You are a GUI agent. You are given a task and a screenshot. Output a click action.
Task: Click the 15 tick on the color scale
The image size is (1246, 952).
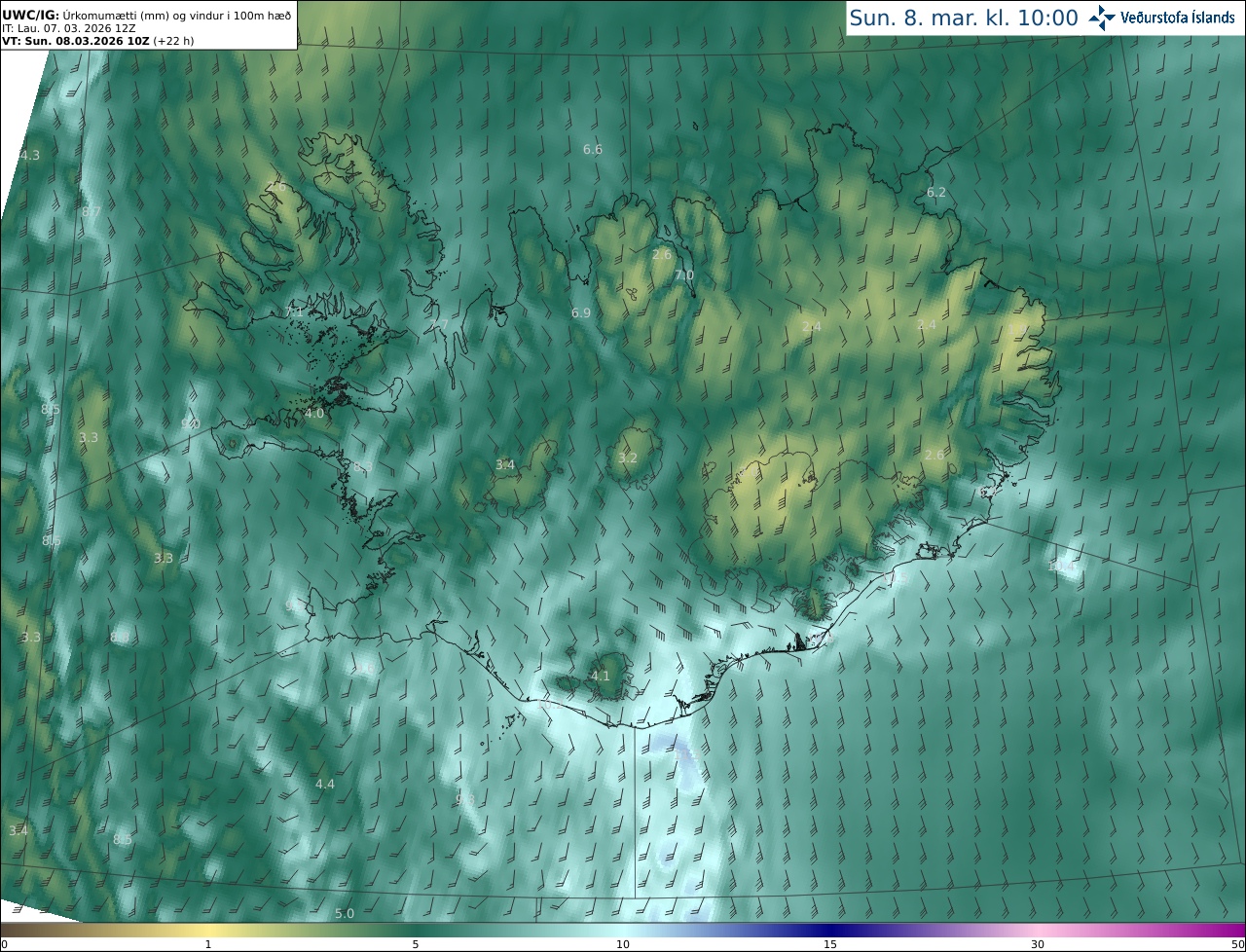tap(830, 944)
